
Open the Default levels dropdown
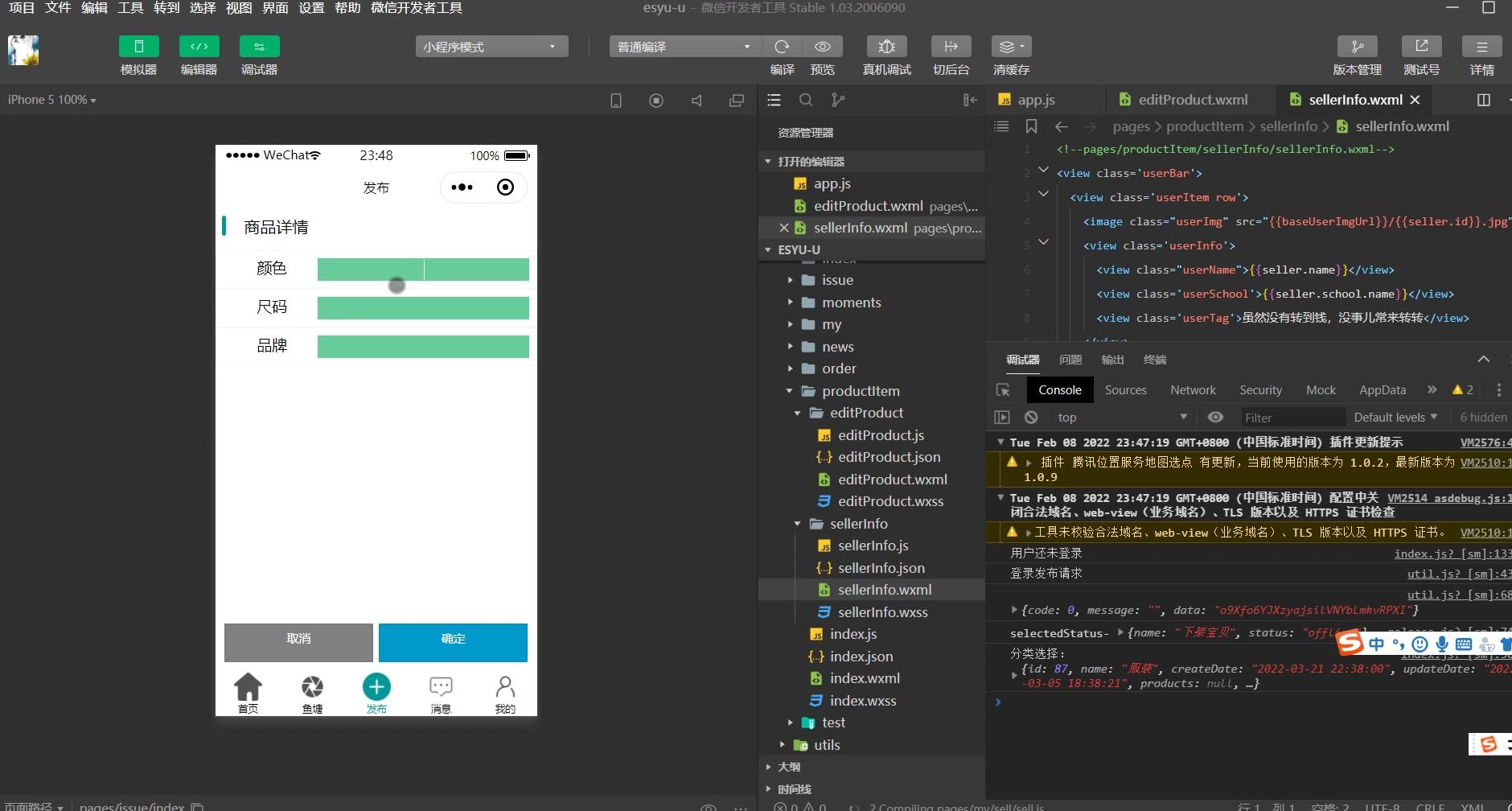point(1395,417)
